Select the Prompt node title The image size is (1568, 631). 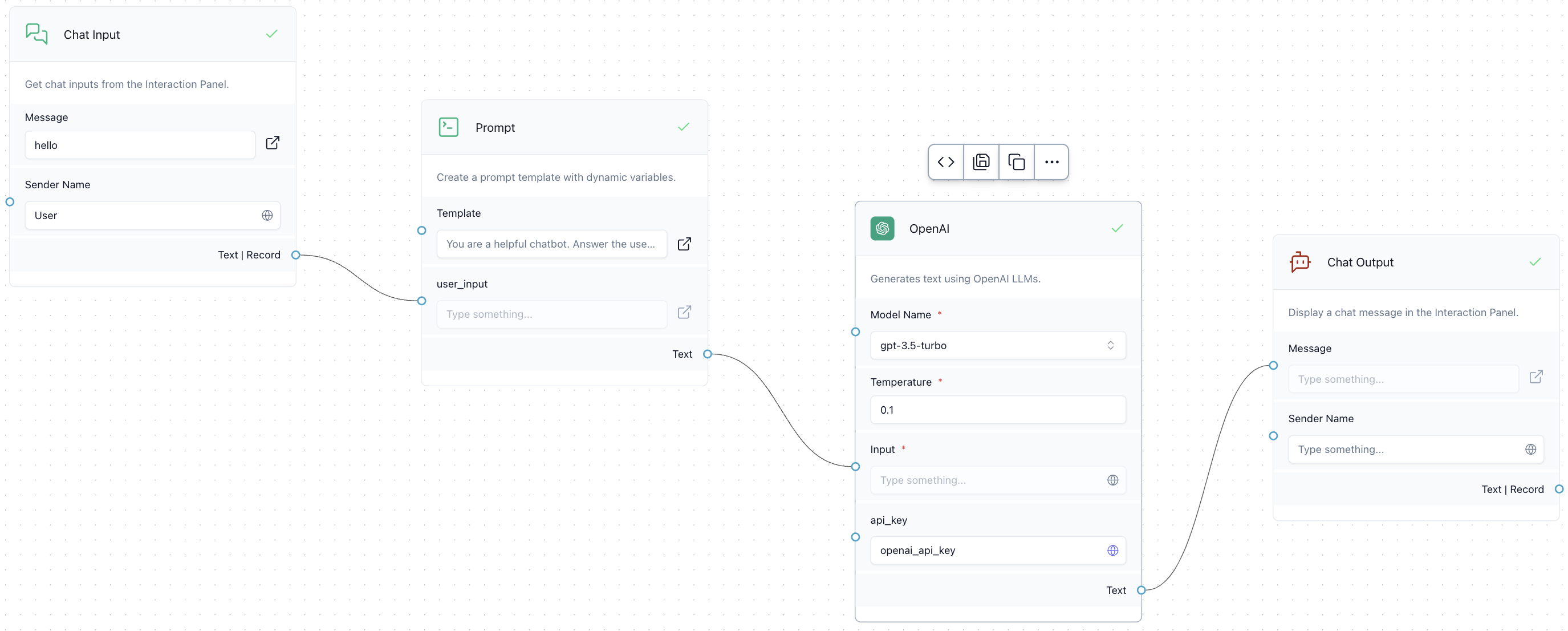[495, 127]
